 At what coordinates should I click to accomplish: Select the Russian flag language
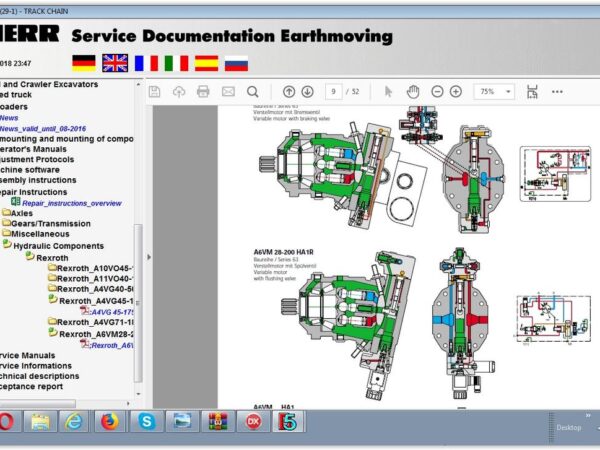[236, 63]
